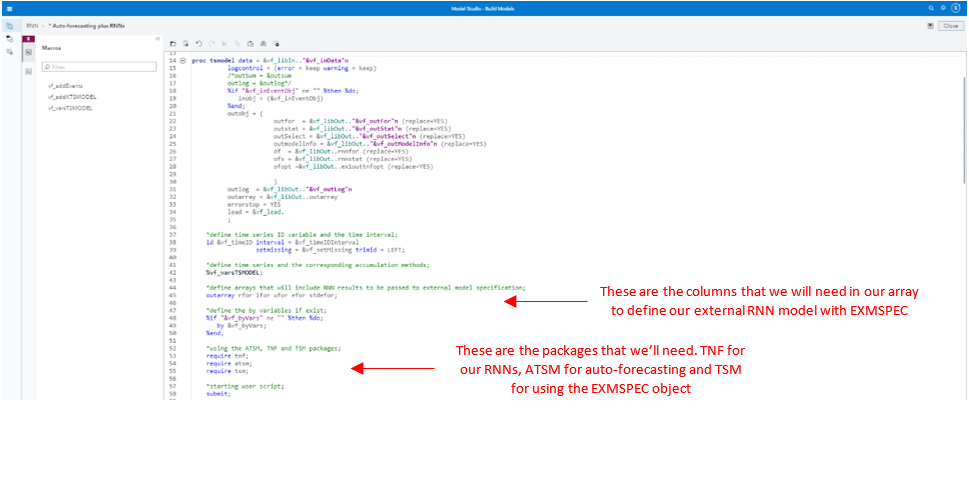This screenshot has height=482, width=969.
Task: Select macro vf_addEvents
Action: pos(66,86)
